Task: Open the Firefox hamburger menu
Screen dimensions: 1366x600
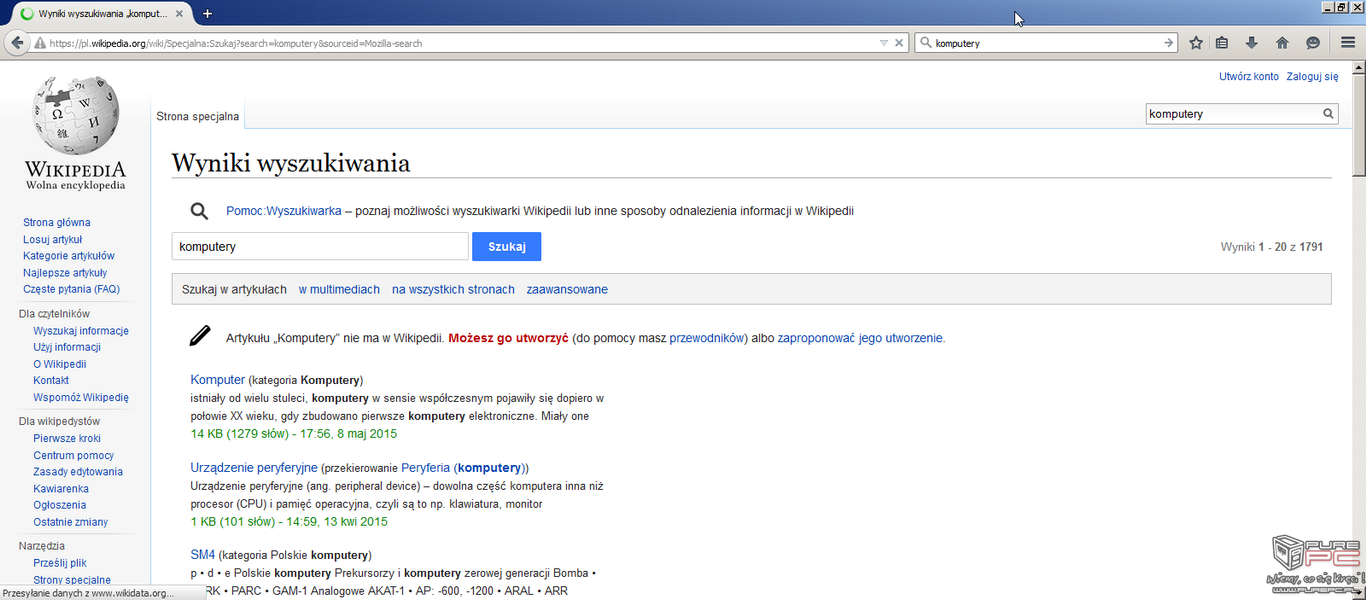Action: (x=1348, y=43)
